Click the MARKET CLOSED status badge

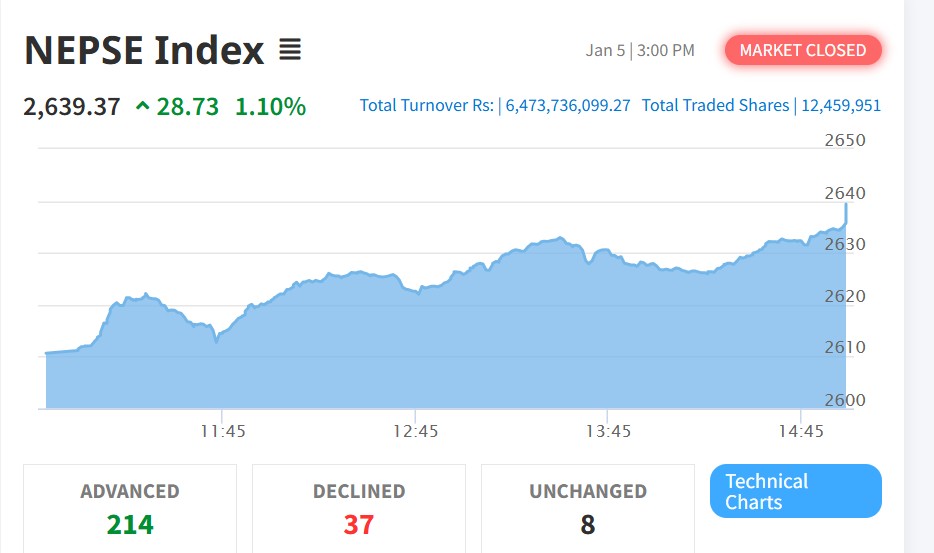pyautogui.click(x=803, y=50)
